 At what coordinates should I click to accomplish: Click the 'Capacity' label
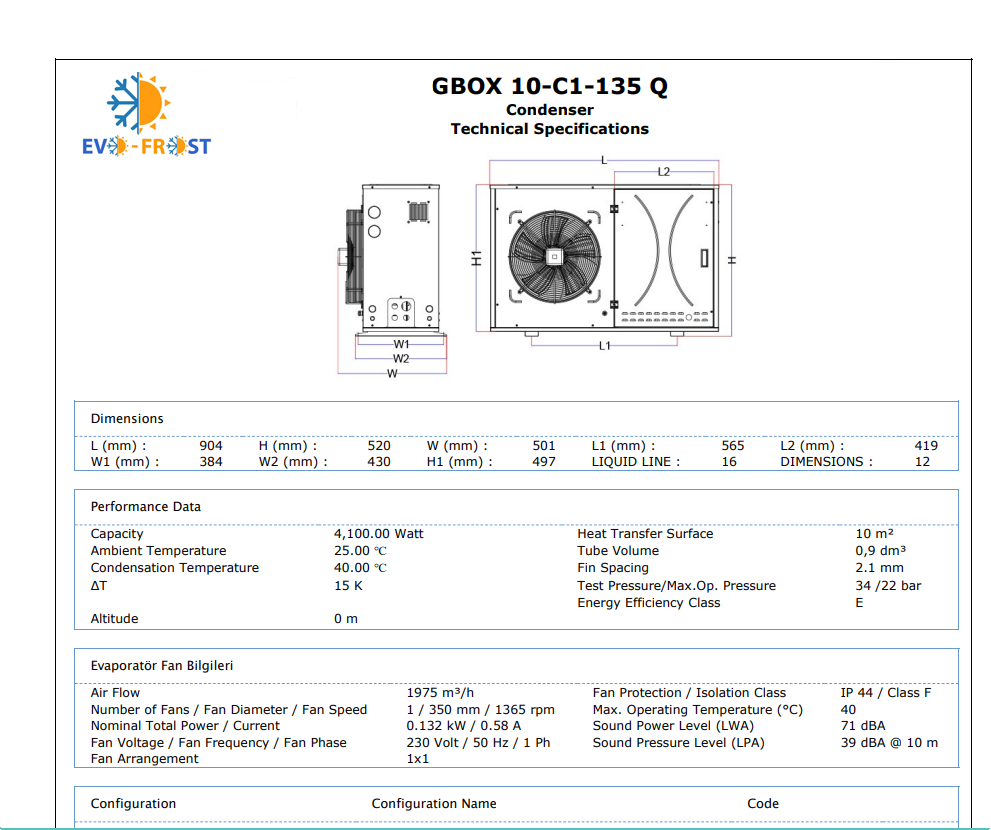117,534
